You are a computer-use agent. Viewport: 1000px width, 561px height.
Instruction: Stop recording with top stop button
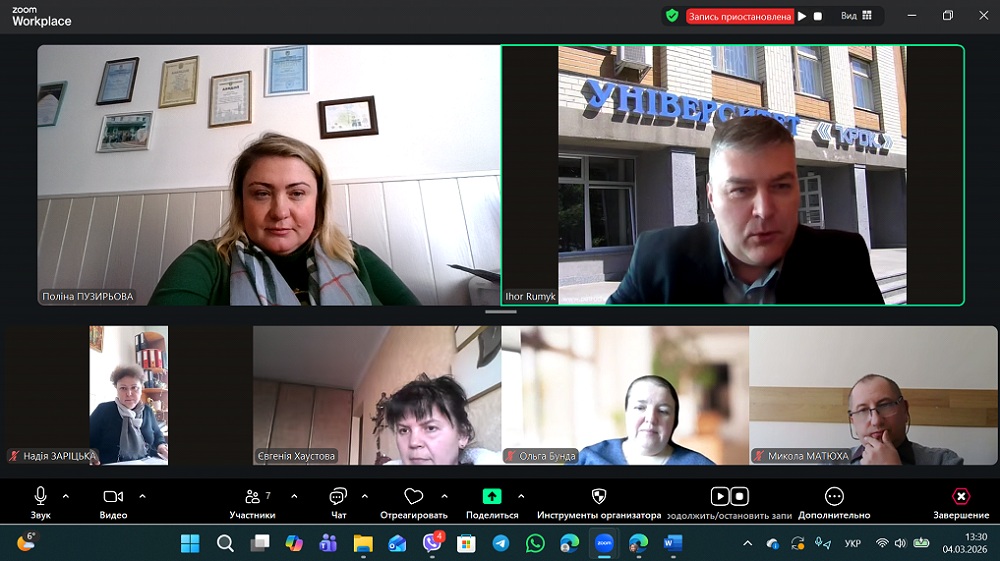coord(818,16)
